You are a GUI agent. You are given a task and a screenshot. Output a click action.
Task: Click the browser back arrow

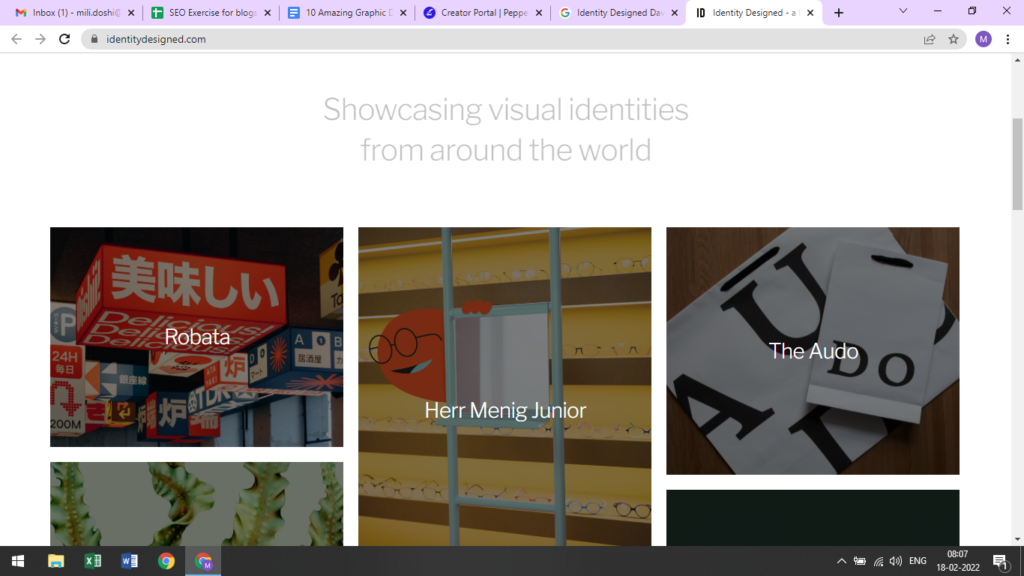point(16,39)
